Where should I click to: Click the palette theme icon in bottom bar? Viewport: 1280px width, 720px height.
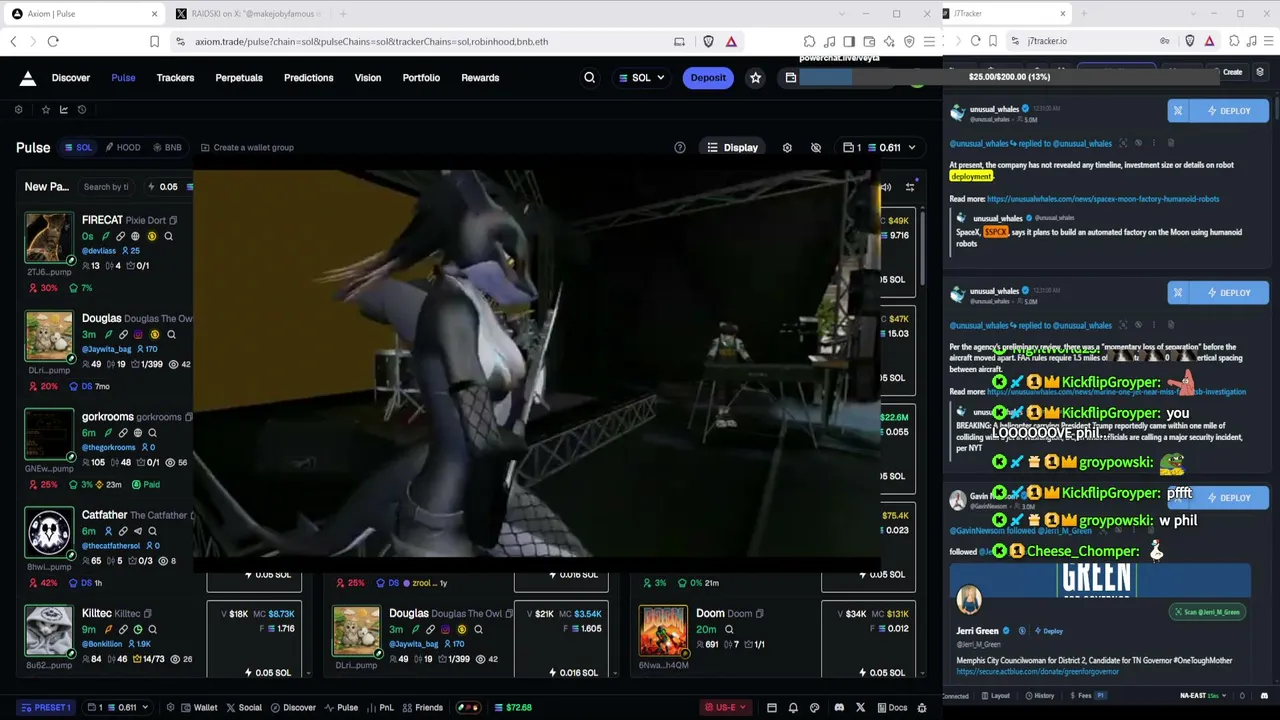814,708
